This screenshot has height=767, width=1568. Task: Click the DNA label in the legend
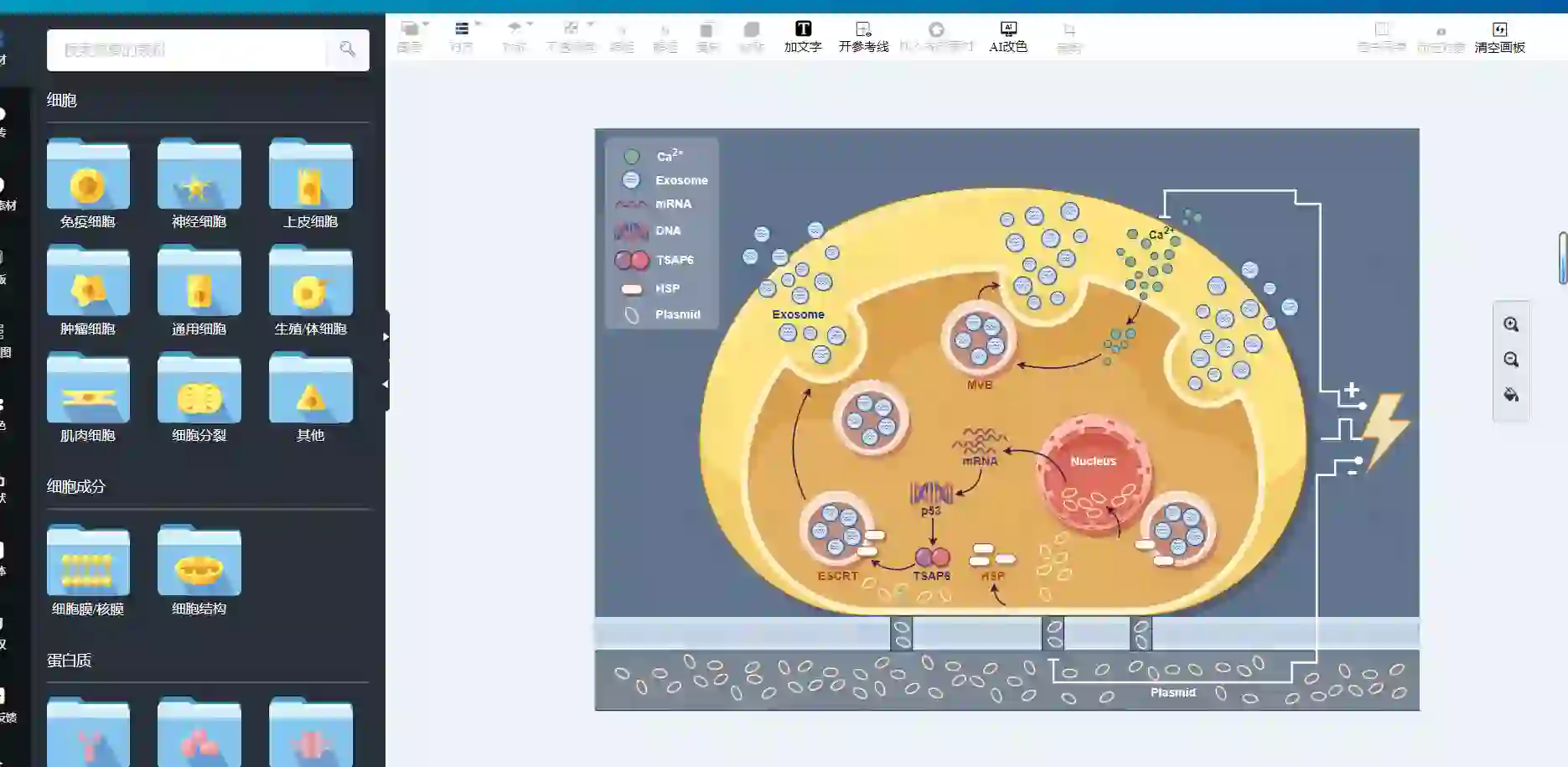(668, 231)
